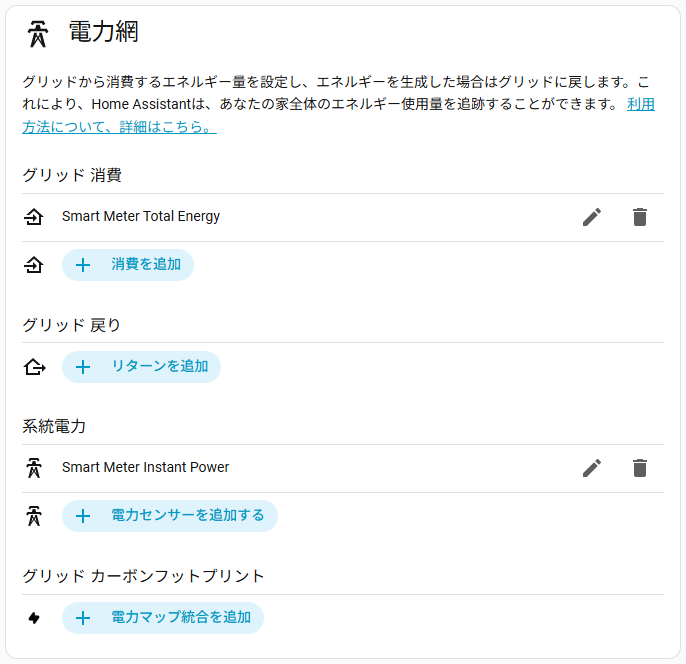Click the transmission tower icon beside 電力網 title
The image size is (686, 664).
38,34
